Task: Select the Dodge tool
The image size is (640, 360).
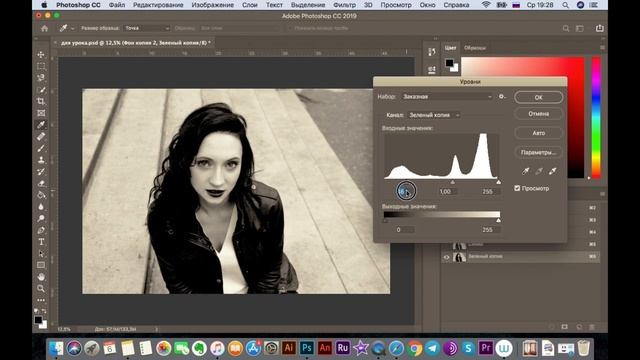Action: coord(41,219)
